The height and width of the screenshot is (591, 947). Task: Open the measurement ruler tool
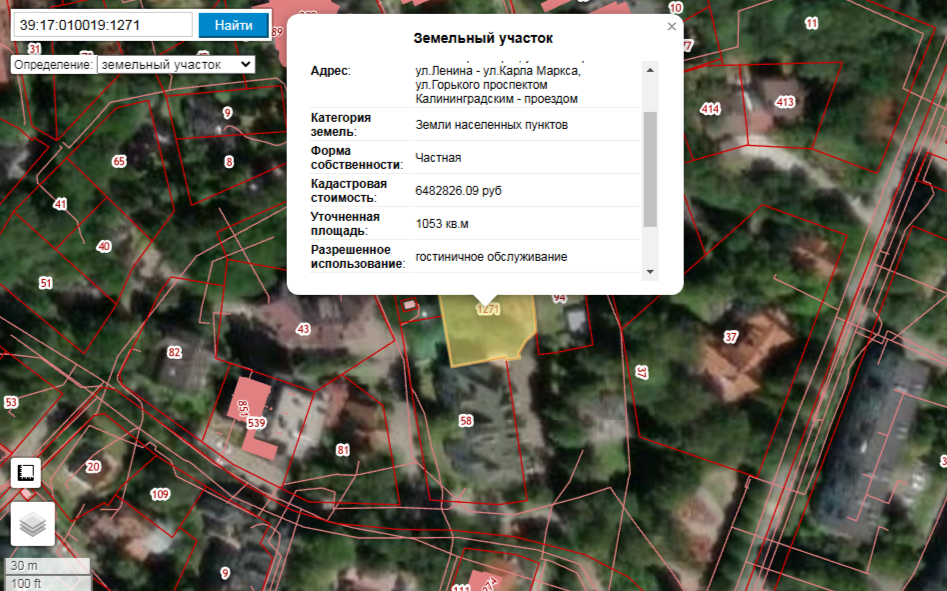pos(26,473)
